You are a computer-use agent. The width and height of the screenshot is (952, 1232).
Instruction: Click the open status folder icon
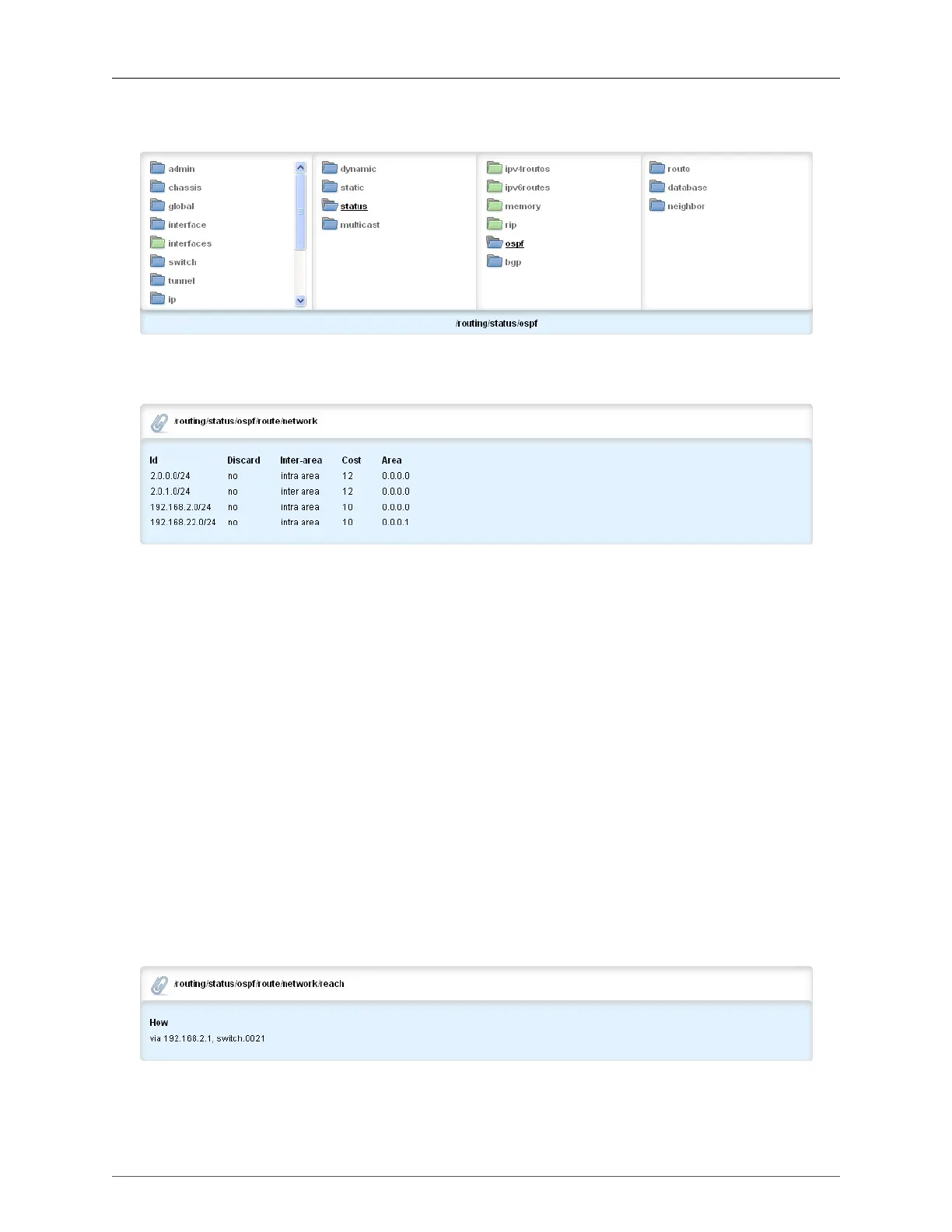(330, 205)
